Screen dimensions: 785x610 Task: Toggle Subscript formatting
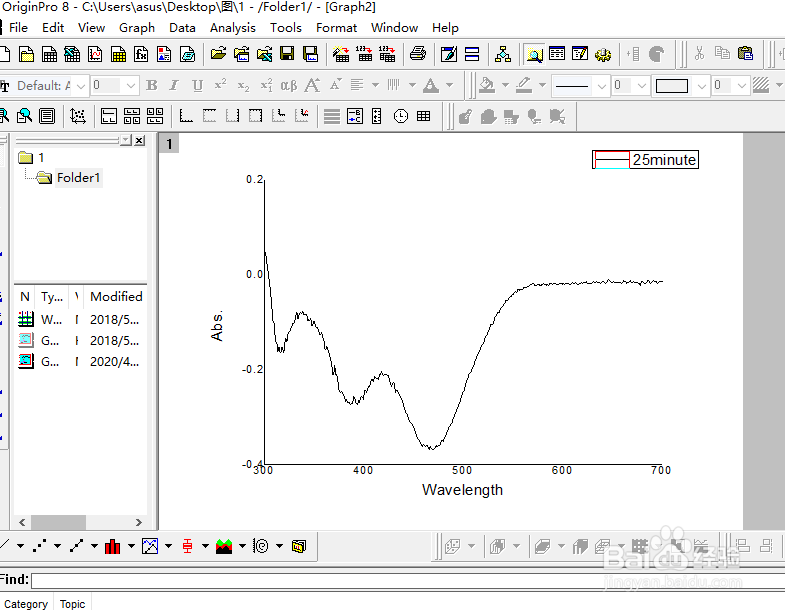point(243,86)
